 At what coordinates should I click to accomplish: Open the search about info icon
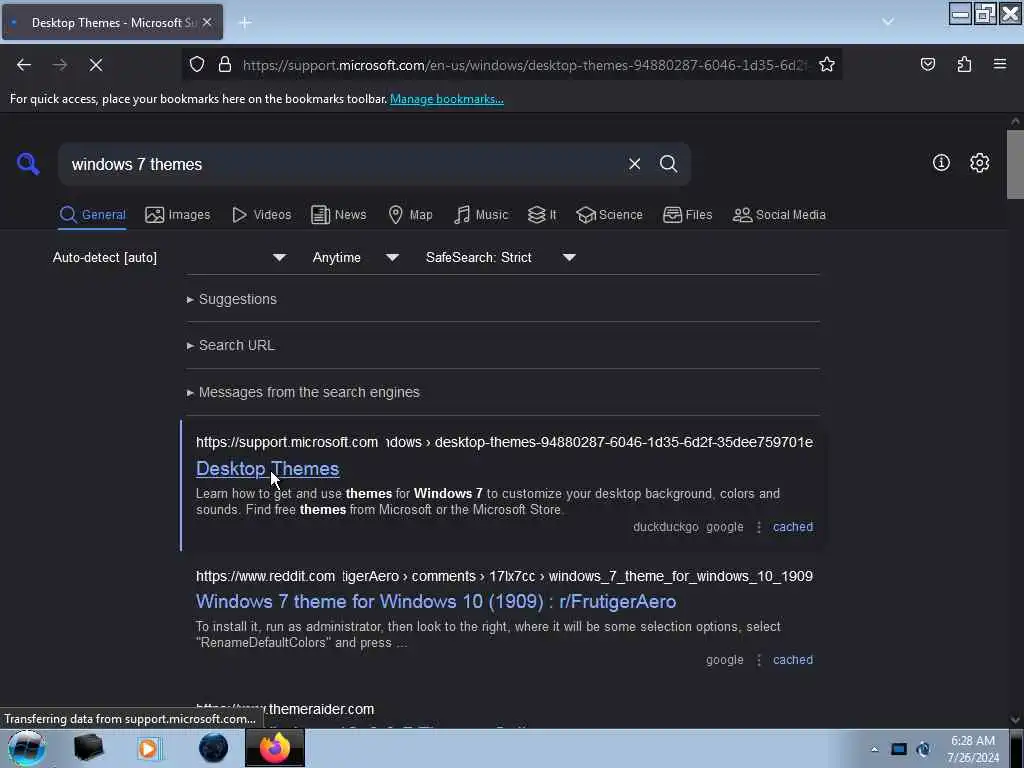(x=941, y=163)
